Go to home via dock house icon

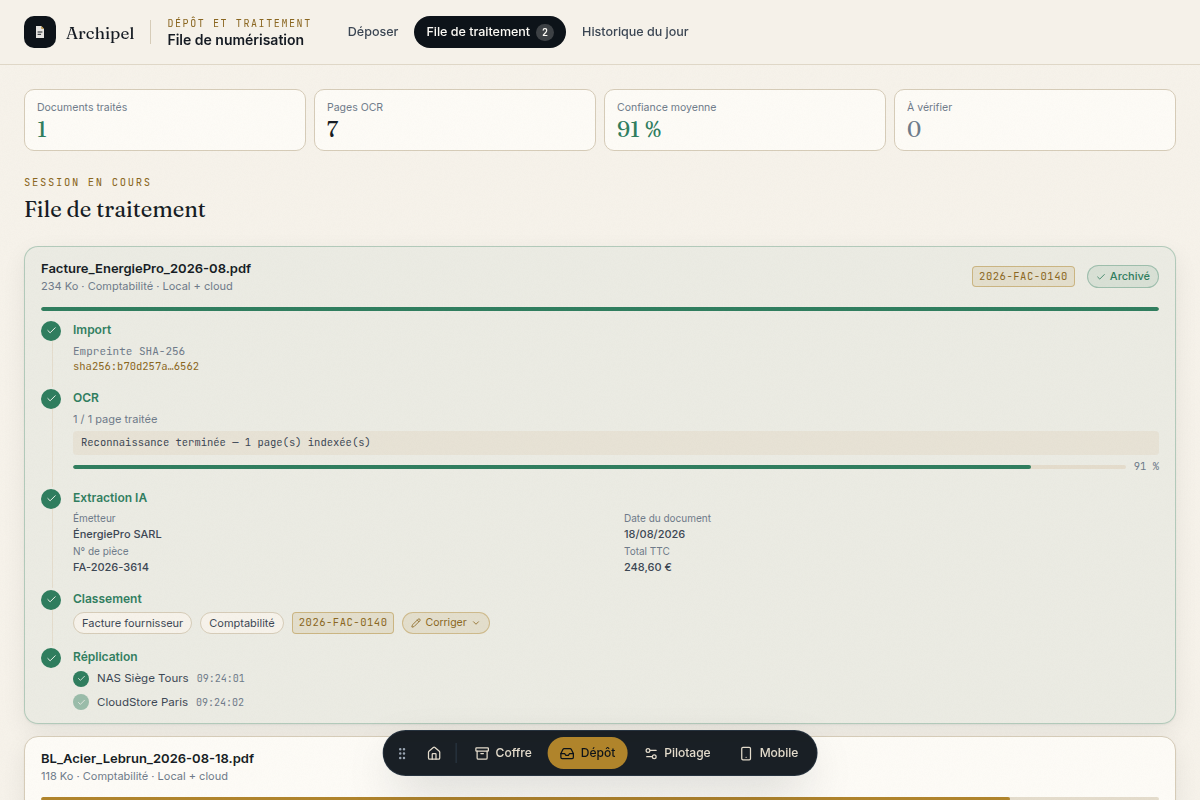coord(434,753)
